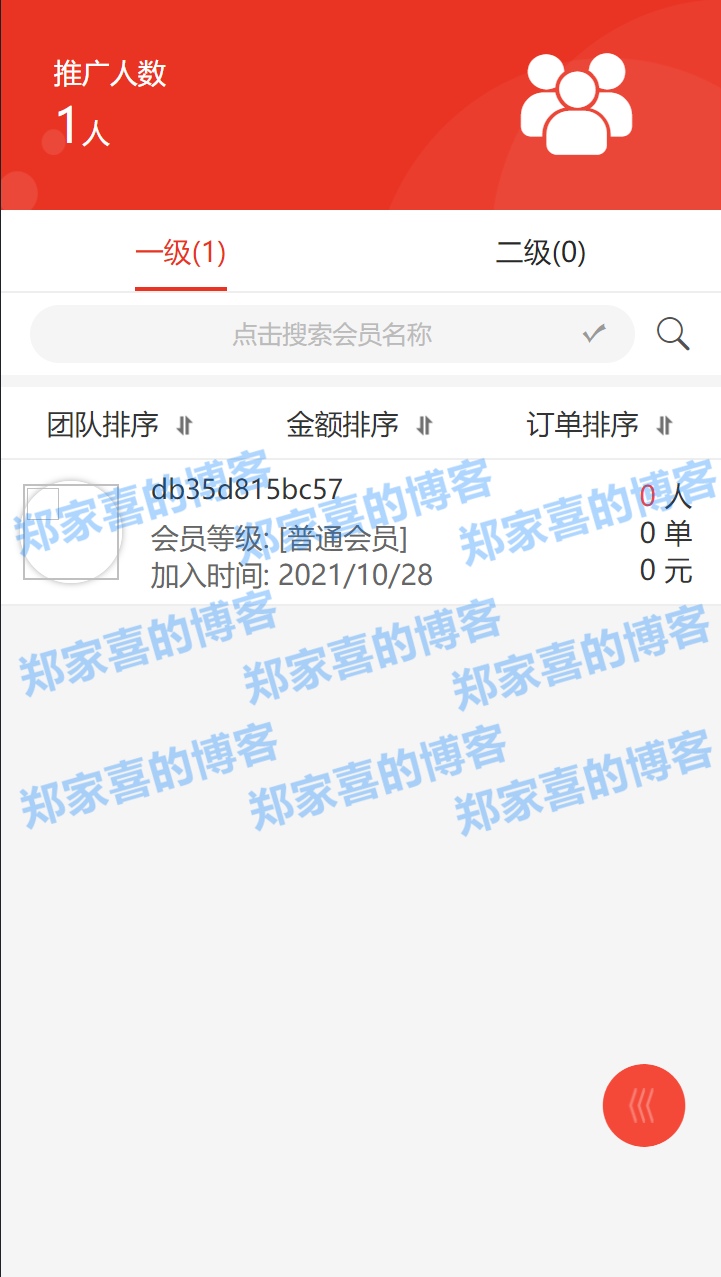Image resolution: width=721 pixels, height=1277 pixels.
Task: Click the 金额排序 sort arrows icon
Action: [x=424, y=426]
